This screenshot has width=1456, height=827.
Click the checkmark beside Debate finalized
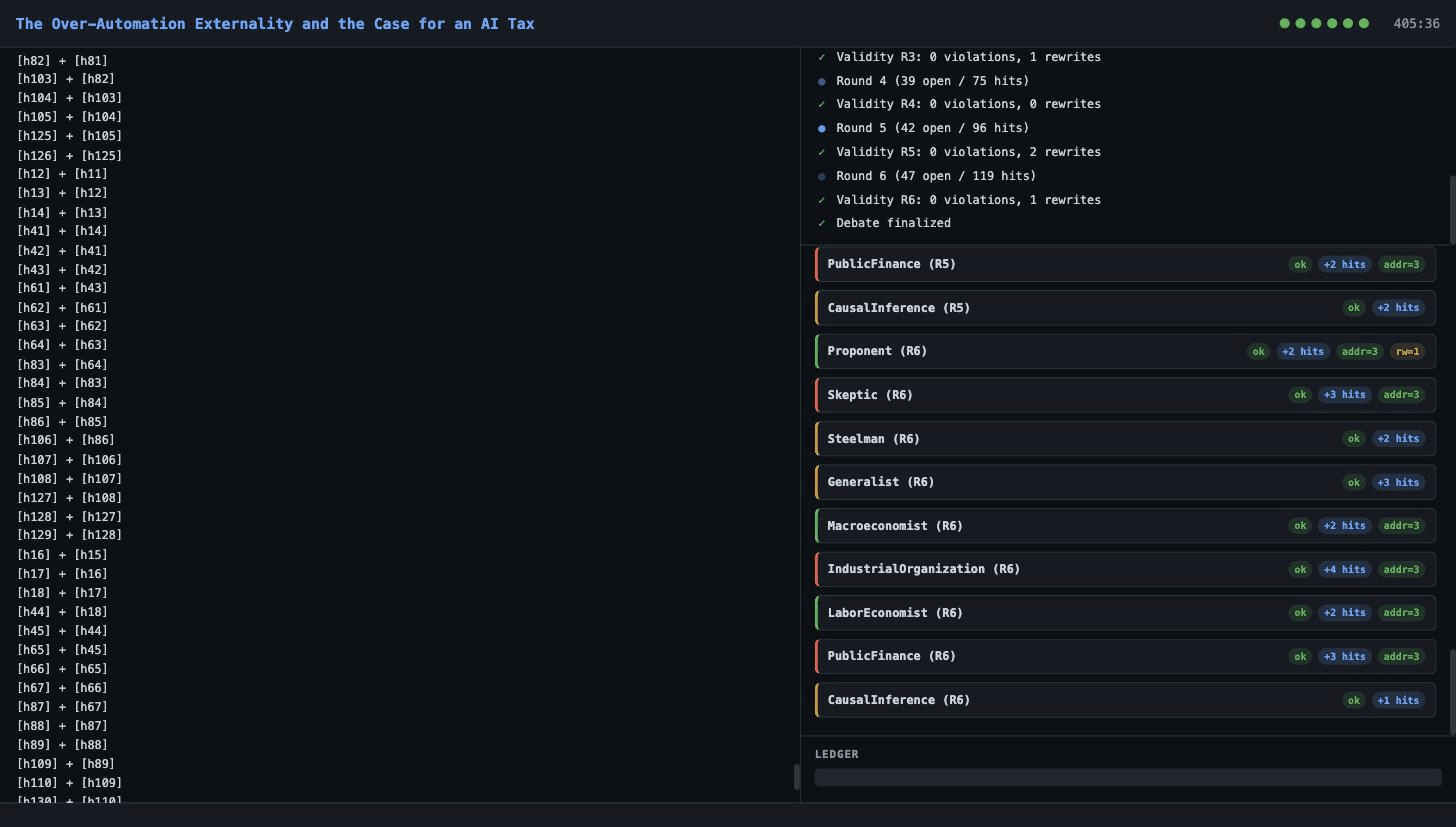(x=821, y=223)
